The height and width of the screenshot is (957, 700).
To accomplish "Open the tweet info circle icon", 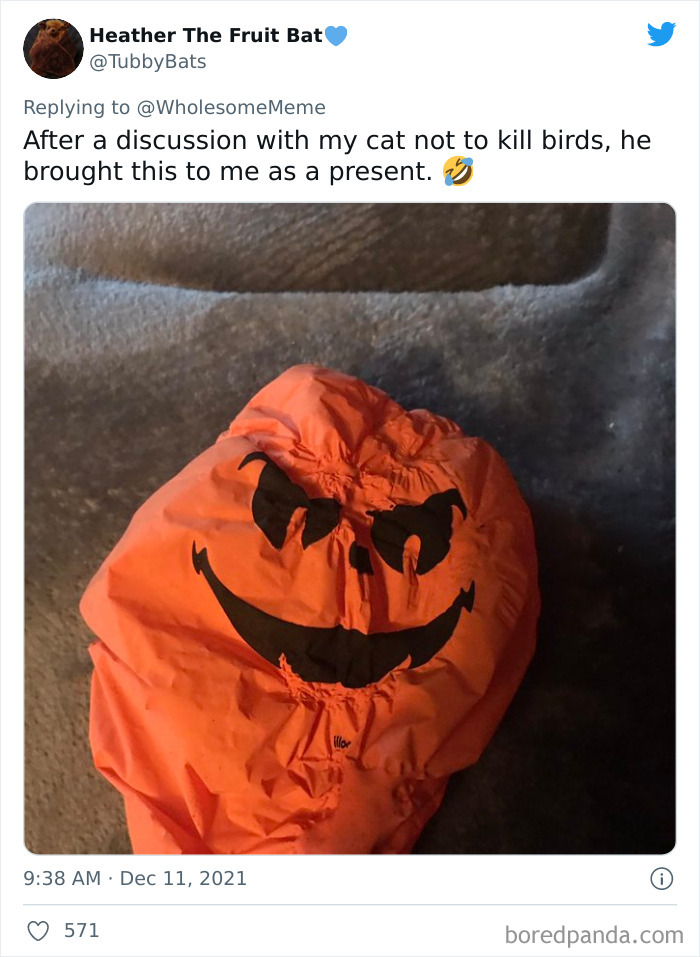I will click(x=662, y=879).
